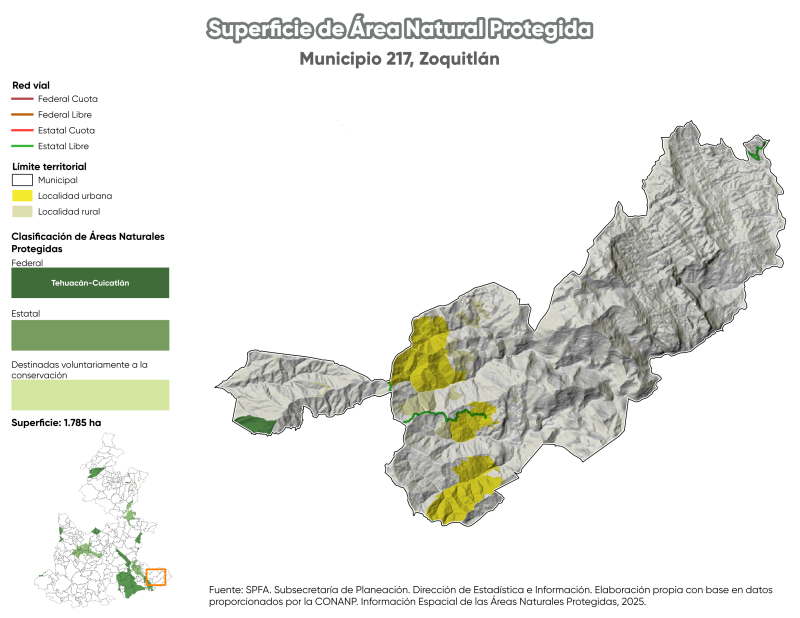
Task: Click the voluntary conservation light green swatch
Action: point(90,394)
